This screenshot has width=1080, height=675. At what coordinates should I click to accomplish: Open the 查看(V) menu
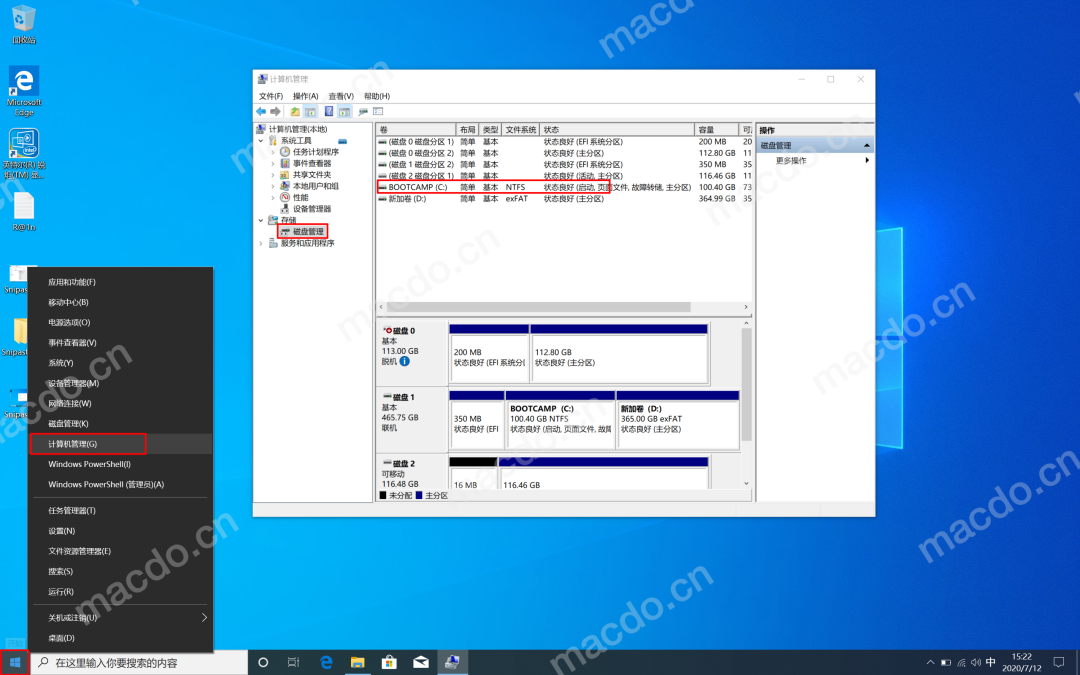pyautogui.click(x=341, y=96)
